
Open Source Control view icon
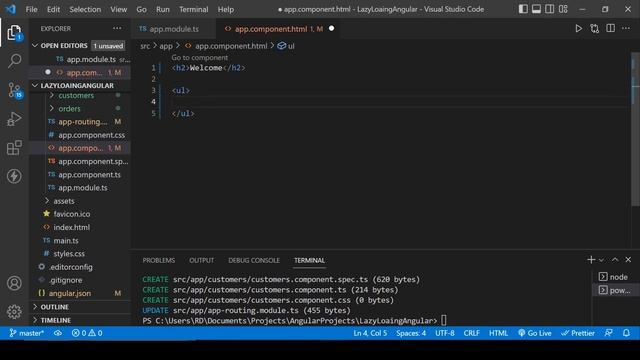pyautogui.click(x=14, y=90)
